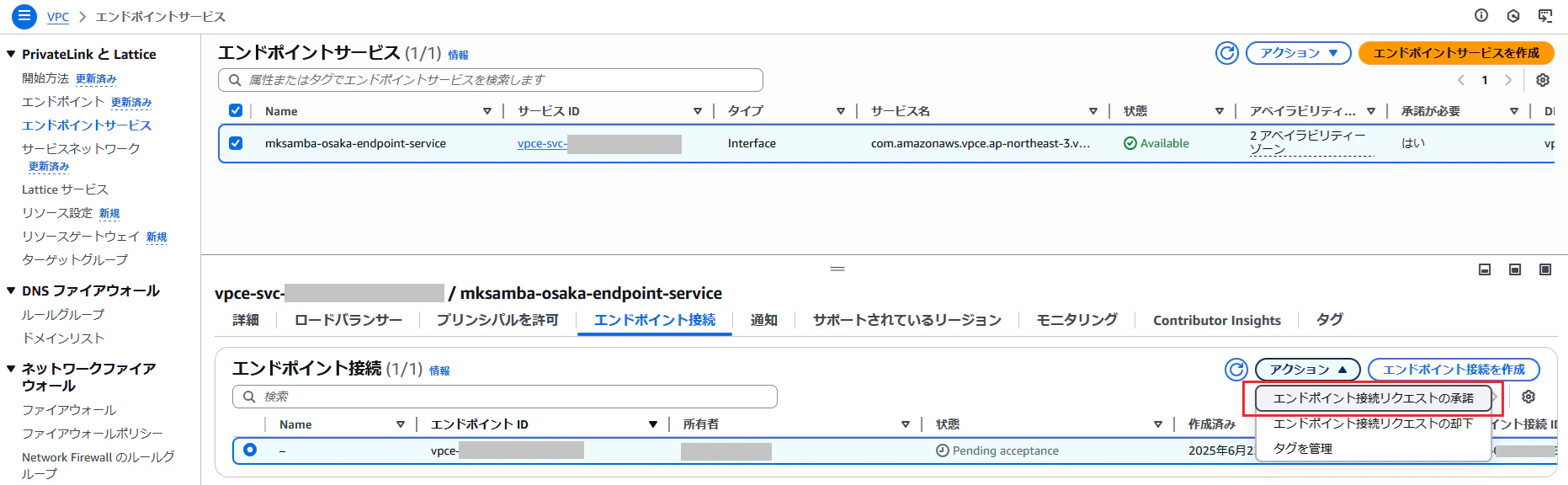Open 情報 link next to エンドポイントサービス heading
Image resolution: width=1568 pixels, height=485 pixels.
(459, 55)
